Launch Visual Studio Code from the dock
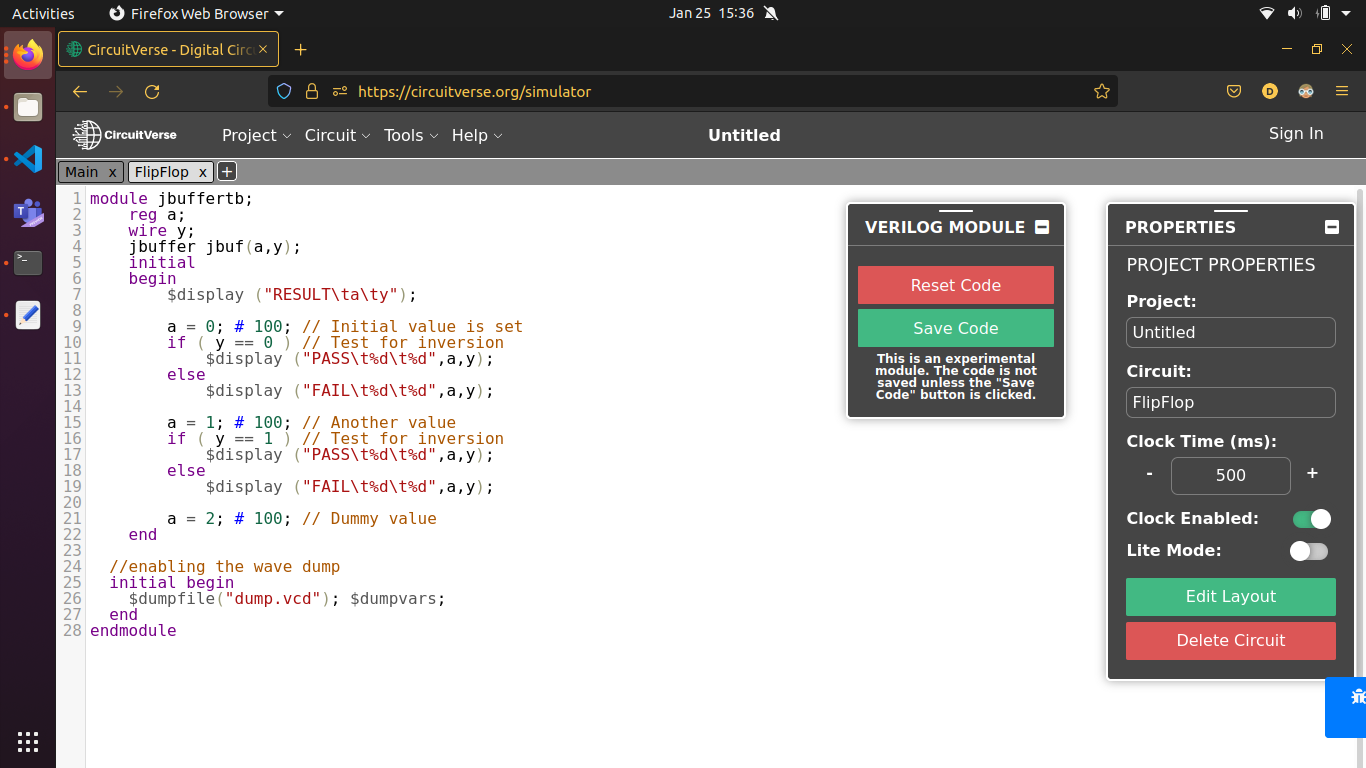 tap(27, 158)
